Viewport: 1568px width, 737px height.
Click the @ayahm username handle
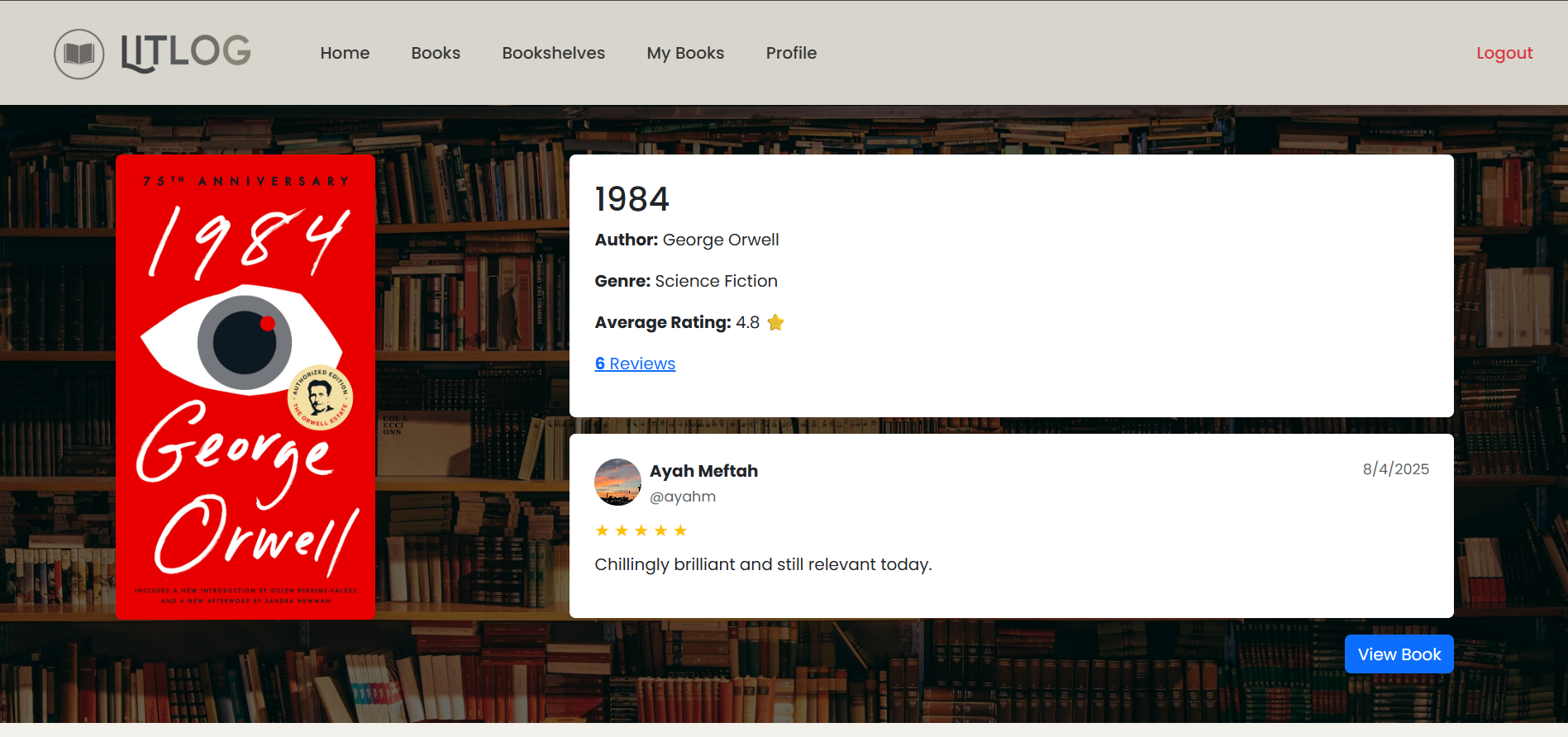coord(683,497)
